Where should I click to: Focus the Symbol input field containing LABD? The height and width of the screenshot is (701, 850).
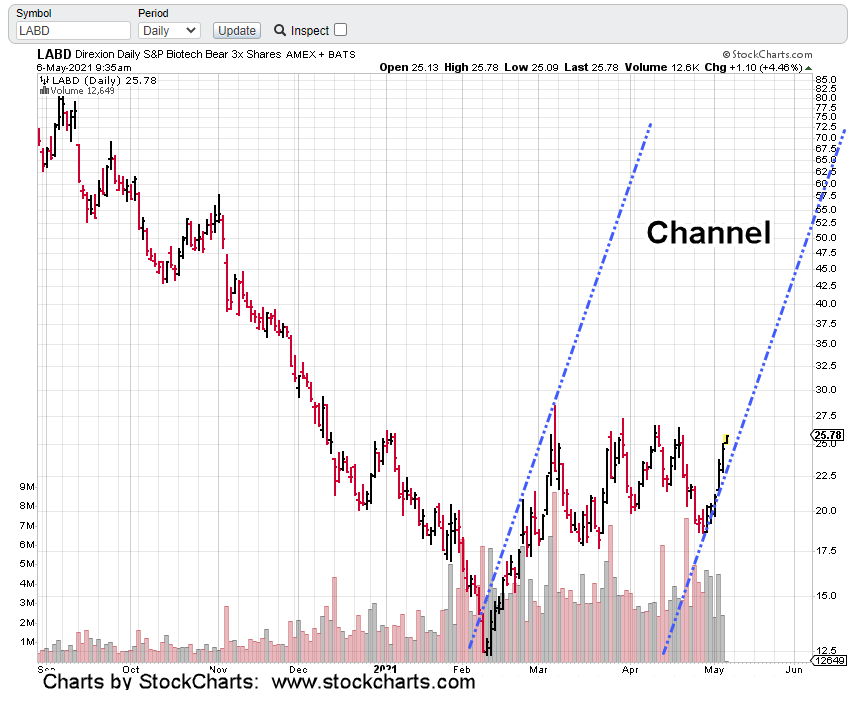[x=74, y=31]
